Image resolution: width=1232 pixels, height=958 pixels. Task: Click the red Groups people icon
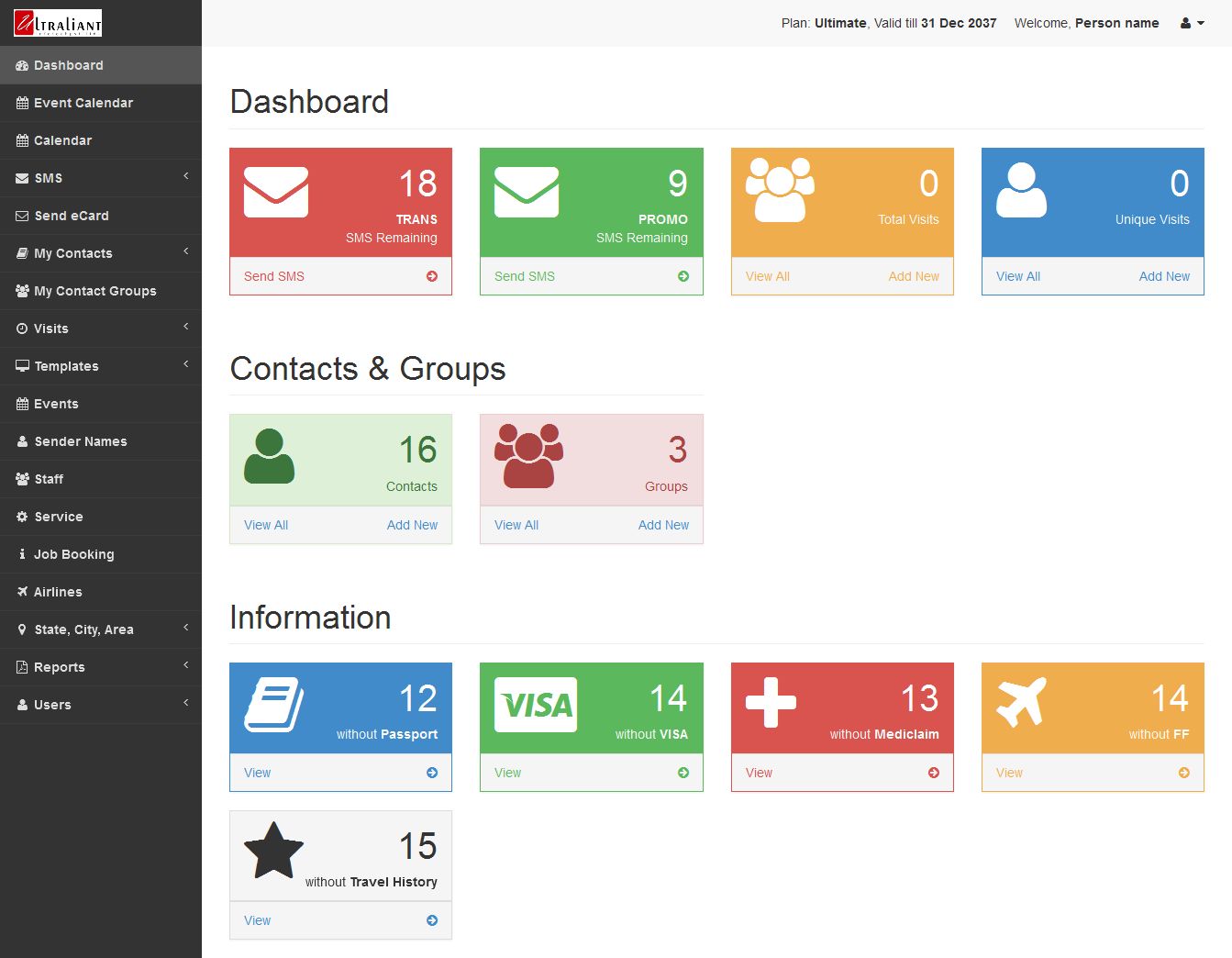(x=528, y=455)
